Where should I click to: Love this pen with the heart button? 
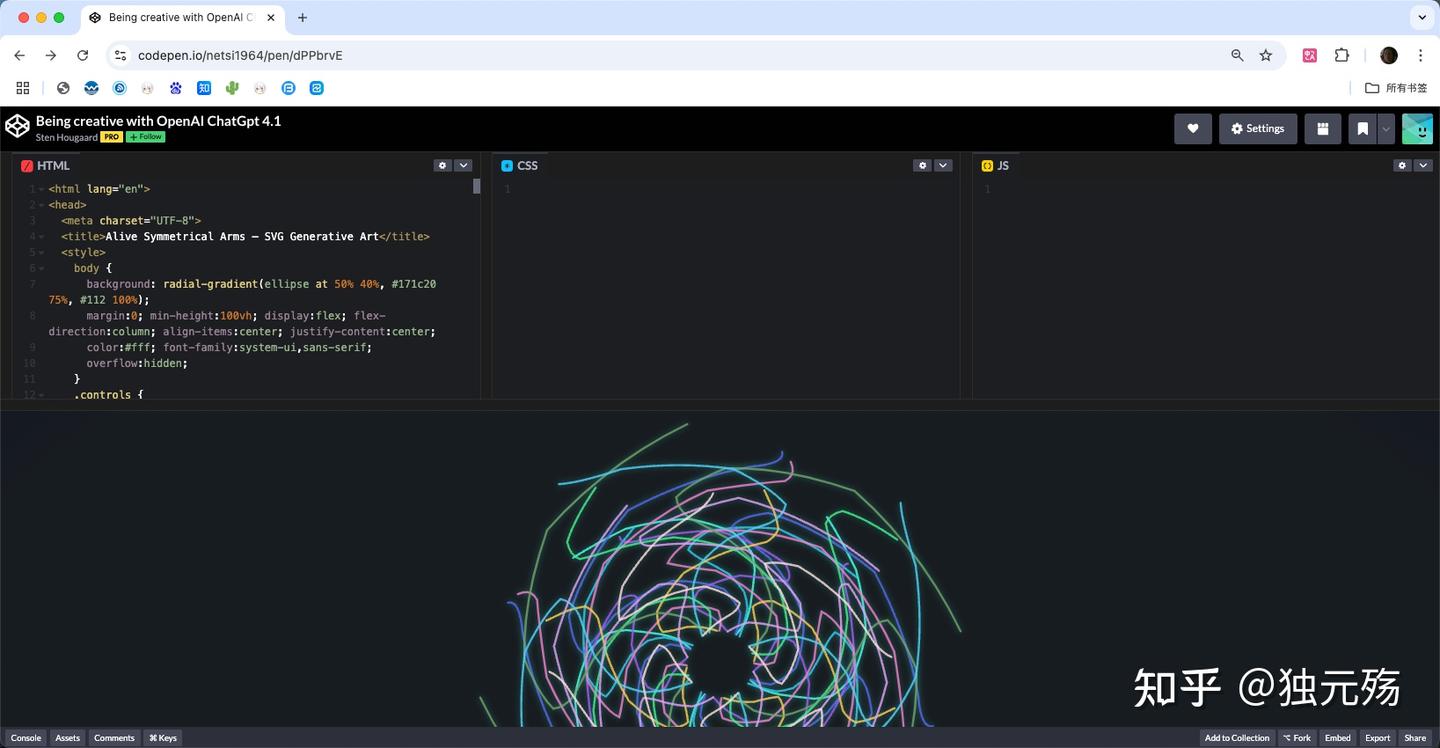[x=1193, y=128]
